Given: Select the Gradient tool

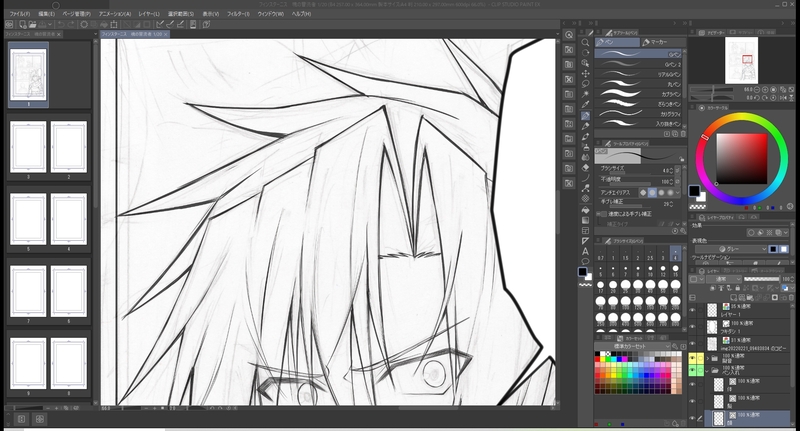Looking at the screenshot, I should pos(585,220).
